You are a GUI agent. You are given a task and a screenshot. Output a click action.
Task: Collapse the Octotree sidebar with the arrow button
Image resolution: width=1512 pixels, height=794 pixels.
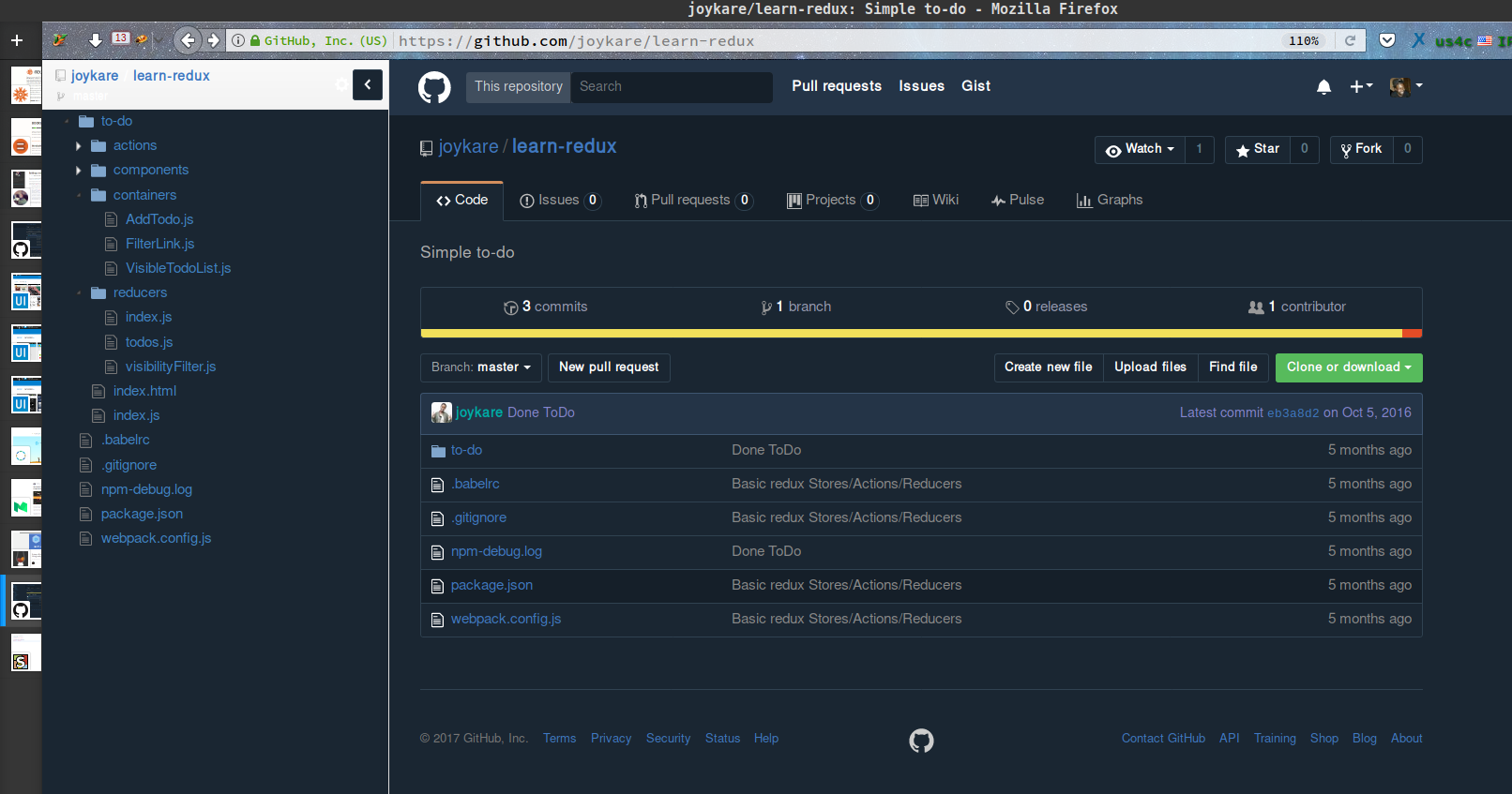(x=368, y=84)
